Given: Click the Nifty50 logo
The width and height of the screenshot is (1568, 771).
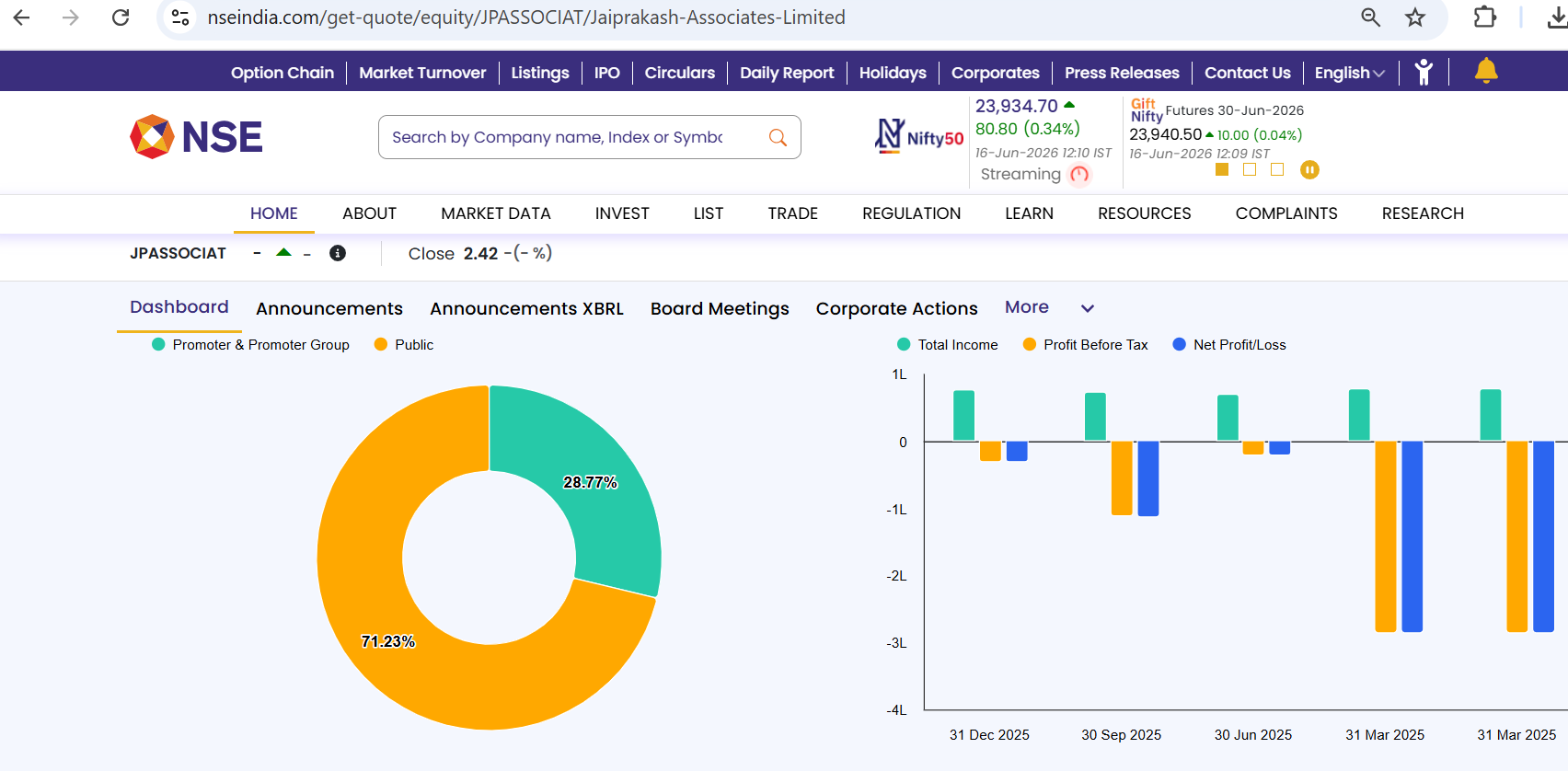Looking at the screenshot, I should [918, 136].
